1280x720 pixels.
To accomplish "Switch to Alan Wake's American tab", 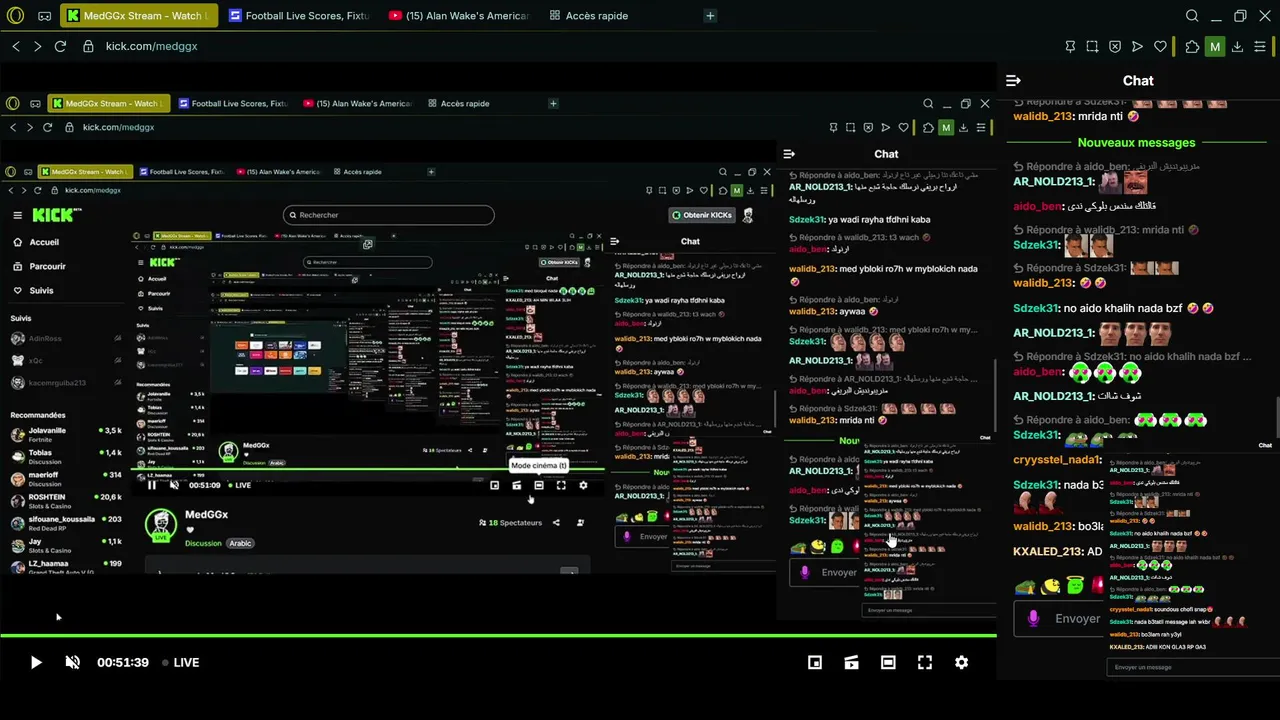I will click(459, 16).
